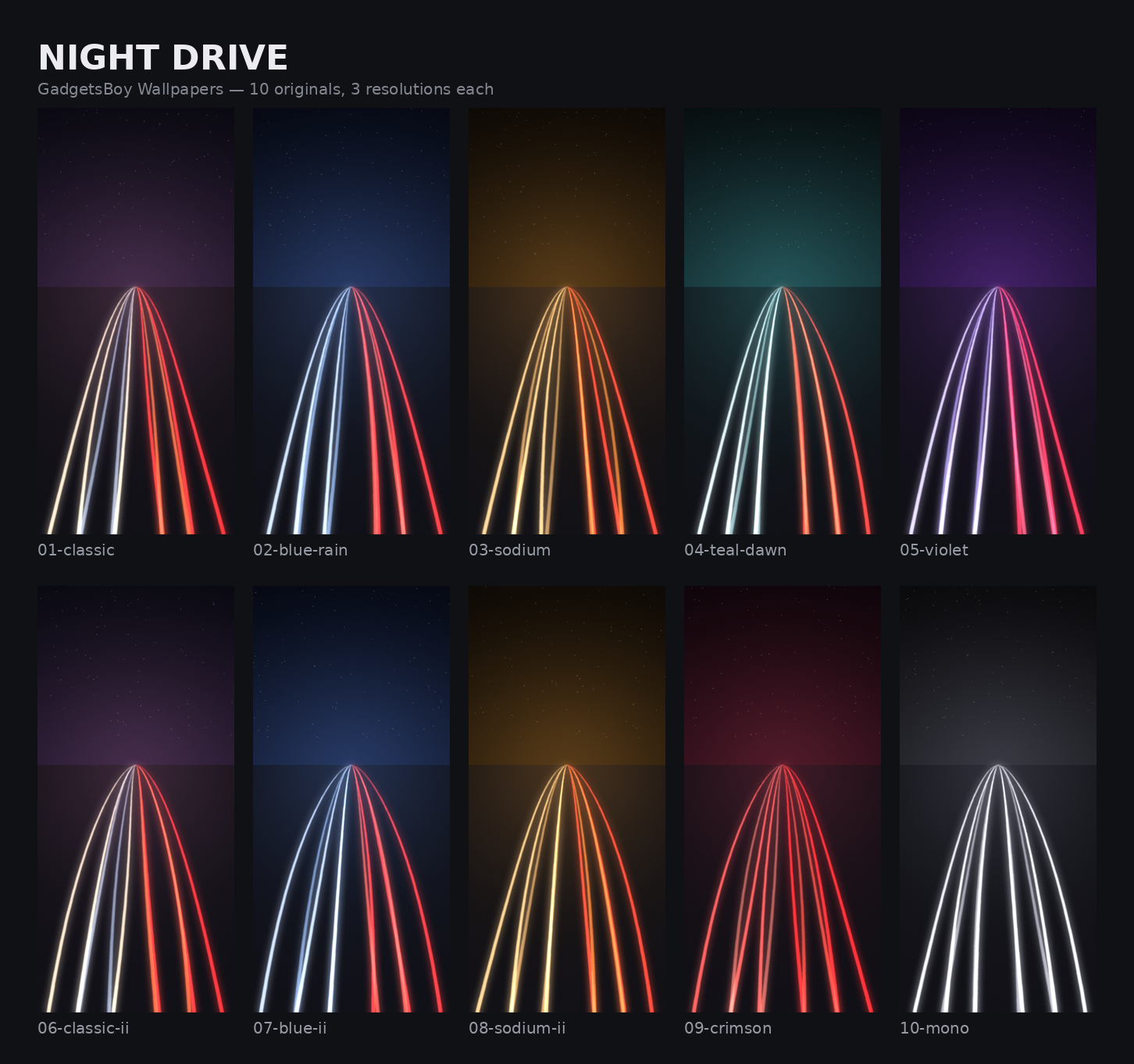
Task: Click the 02-blue-rain caption text
Action: [301, 550]
